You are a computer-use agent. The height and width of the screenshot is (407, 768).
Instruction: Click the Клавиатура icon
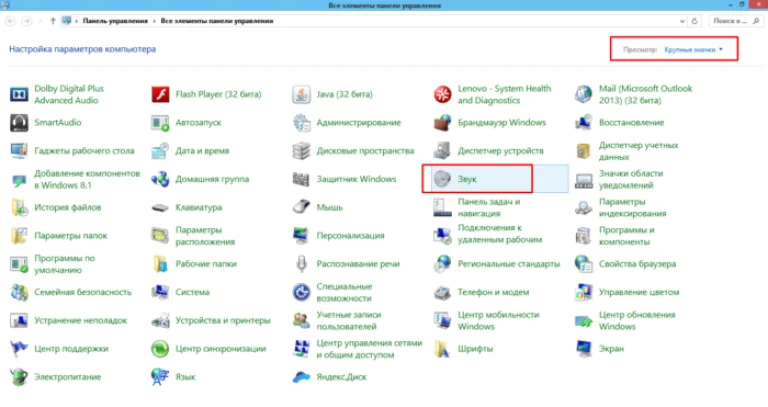coord(160,208)
